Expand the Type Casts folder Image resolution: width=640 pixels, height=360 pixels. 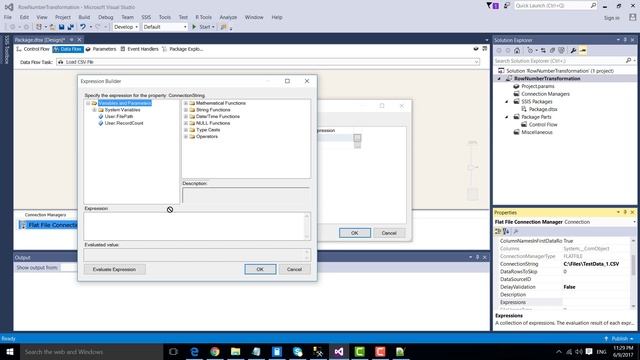pyautogui.click(x=186, y=130)
